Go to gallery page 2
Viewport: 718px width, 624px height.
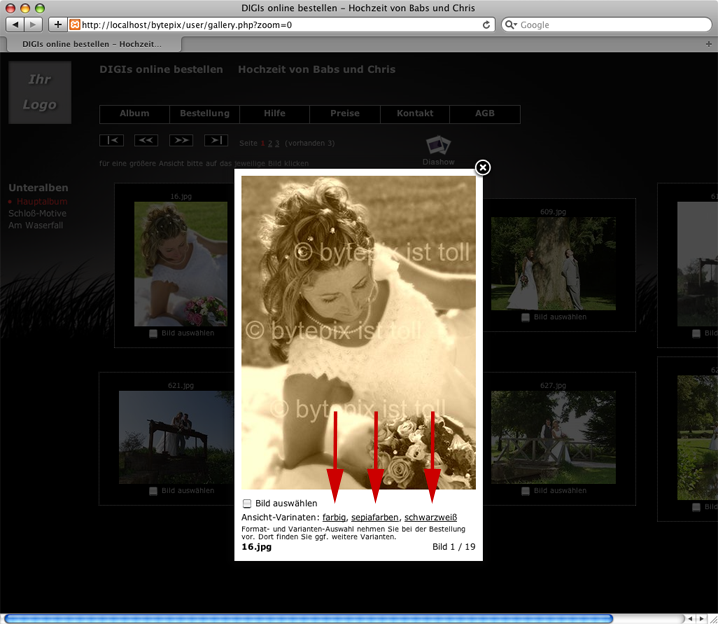(x=270, y=143)
